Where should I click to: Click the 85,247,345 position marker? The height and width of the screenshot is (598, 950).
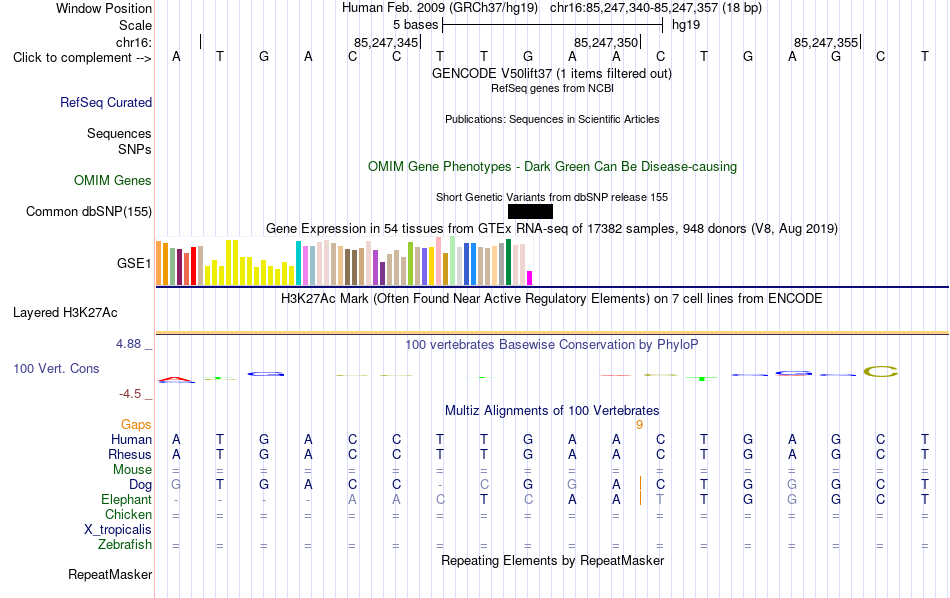[x=387, y=42]
